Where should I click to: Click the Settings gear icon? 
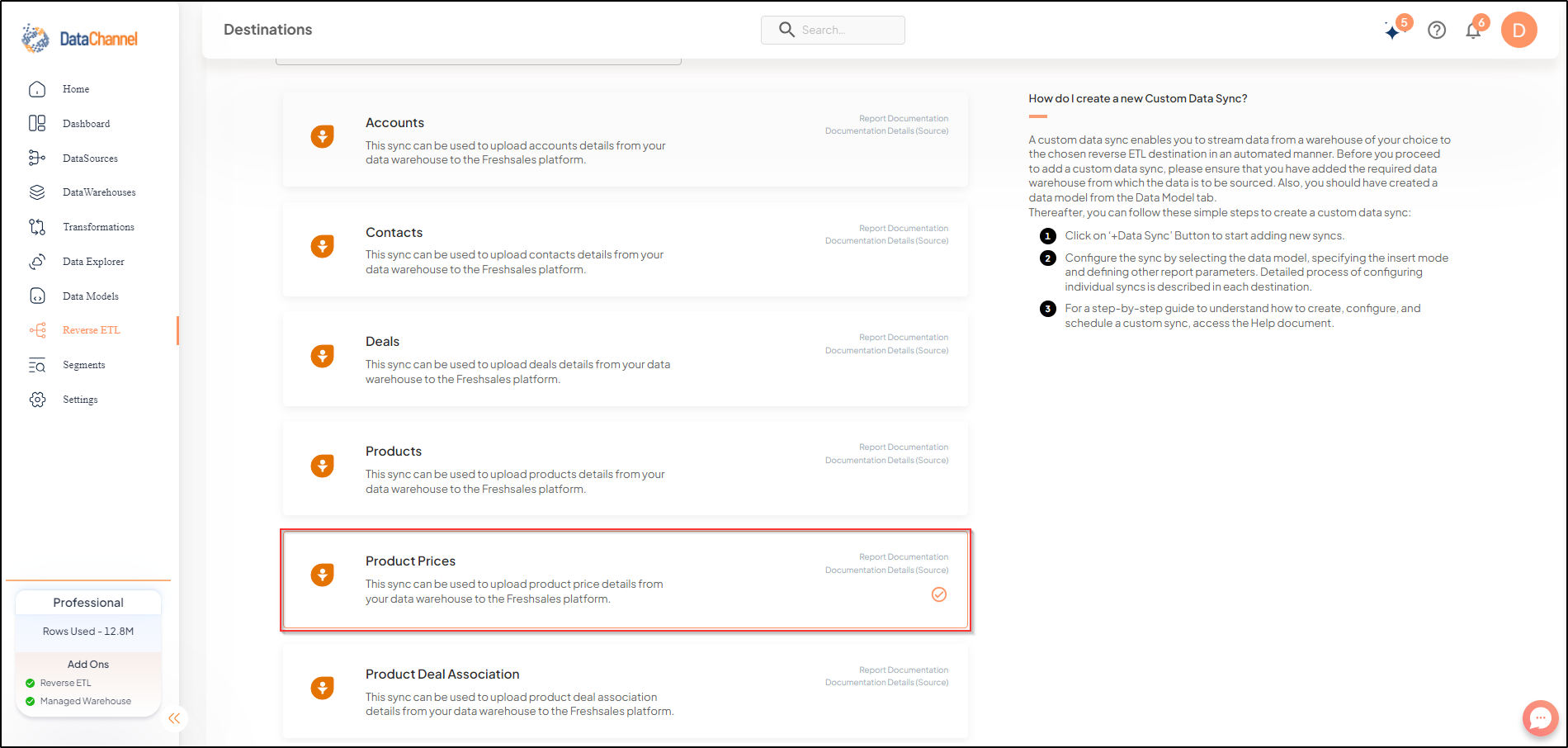click(x=37, y=400)
